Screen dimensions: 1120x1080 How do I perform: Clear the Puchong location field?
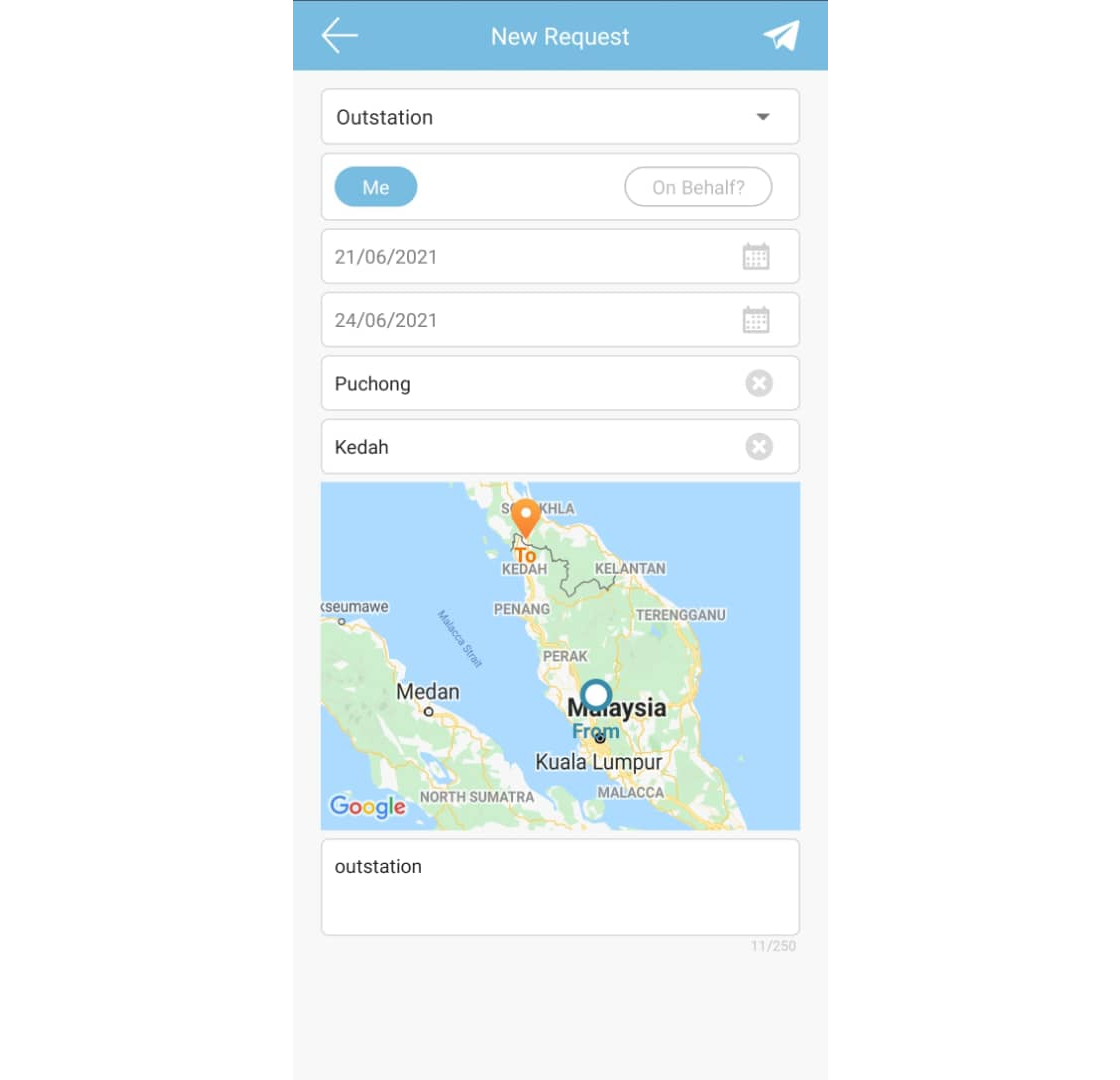759,384
